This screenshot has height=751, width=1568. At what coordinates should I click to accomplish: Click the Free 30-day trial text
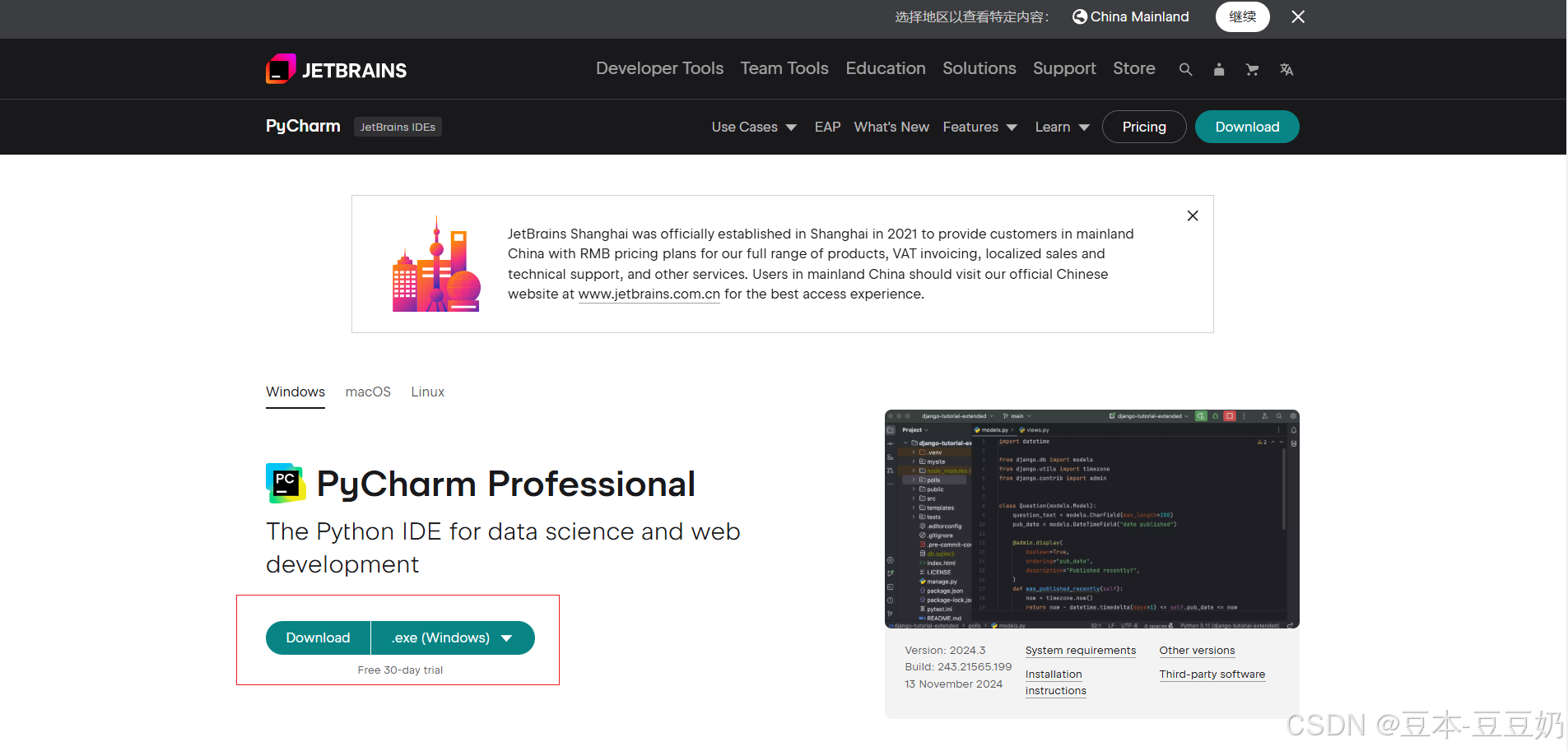click(400, 670)
